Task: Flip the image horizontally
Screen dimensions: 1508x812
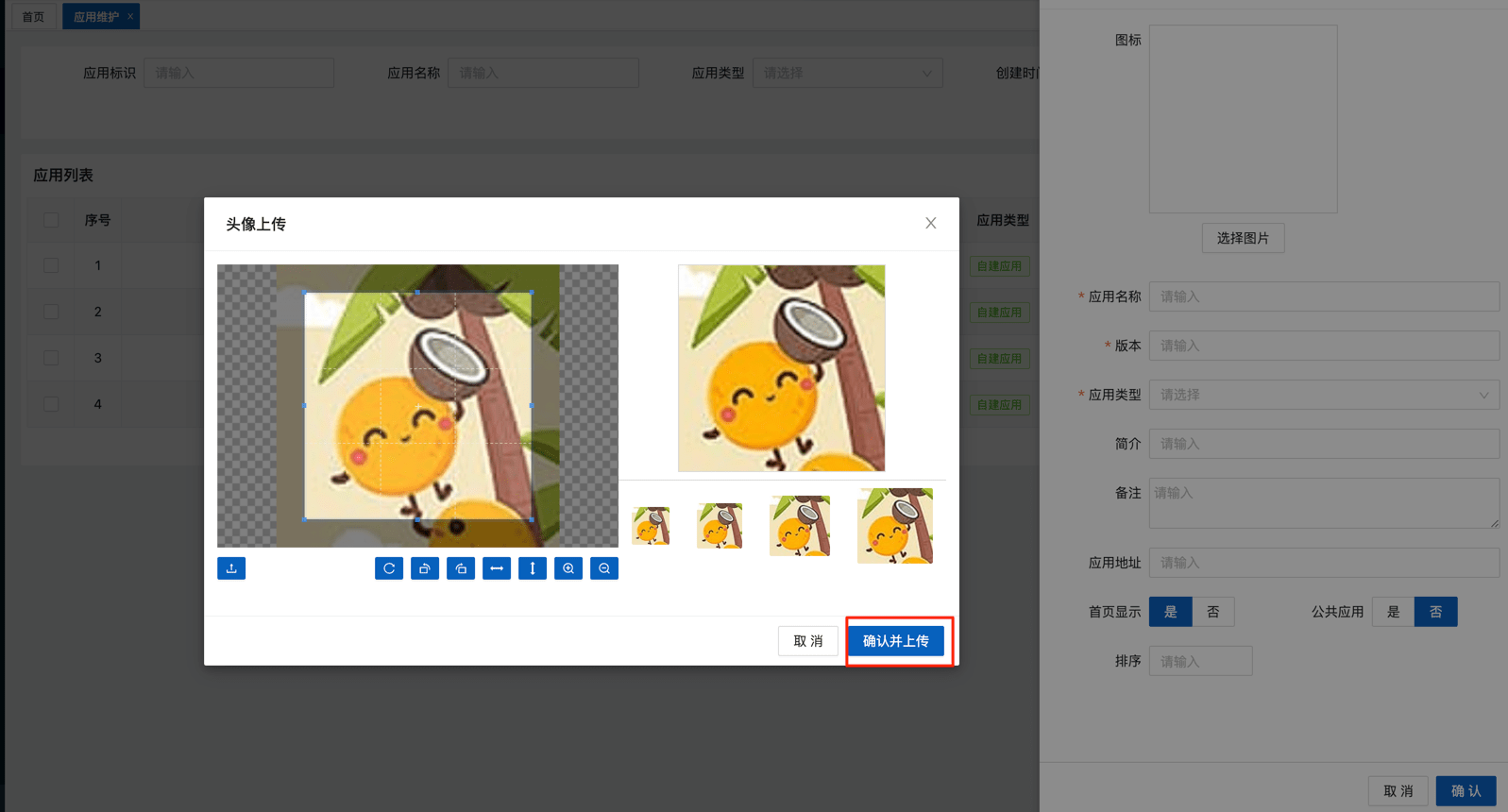Action: tap(497, 568)
